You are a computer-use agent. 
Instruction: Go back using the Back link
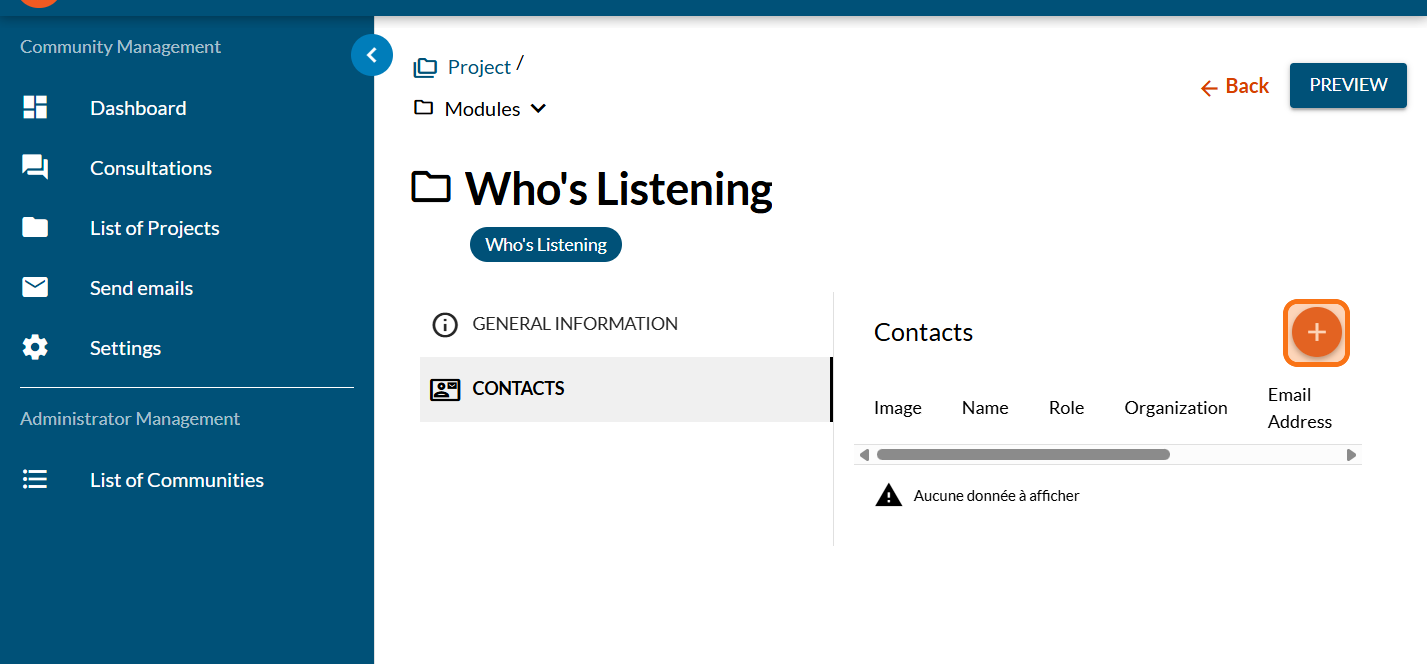(x=1235, y=86)
